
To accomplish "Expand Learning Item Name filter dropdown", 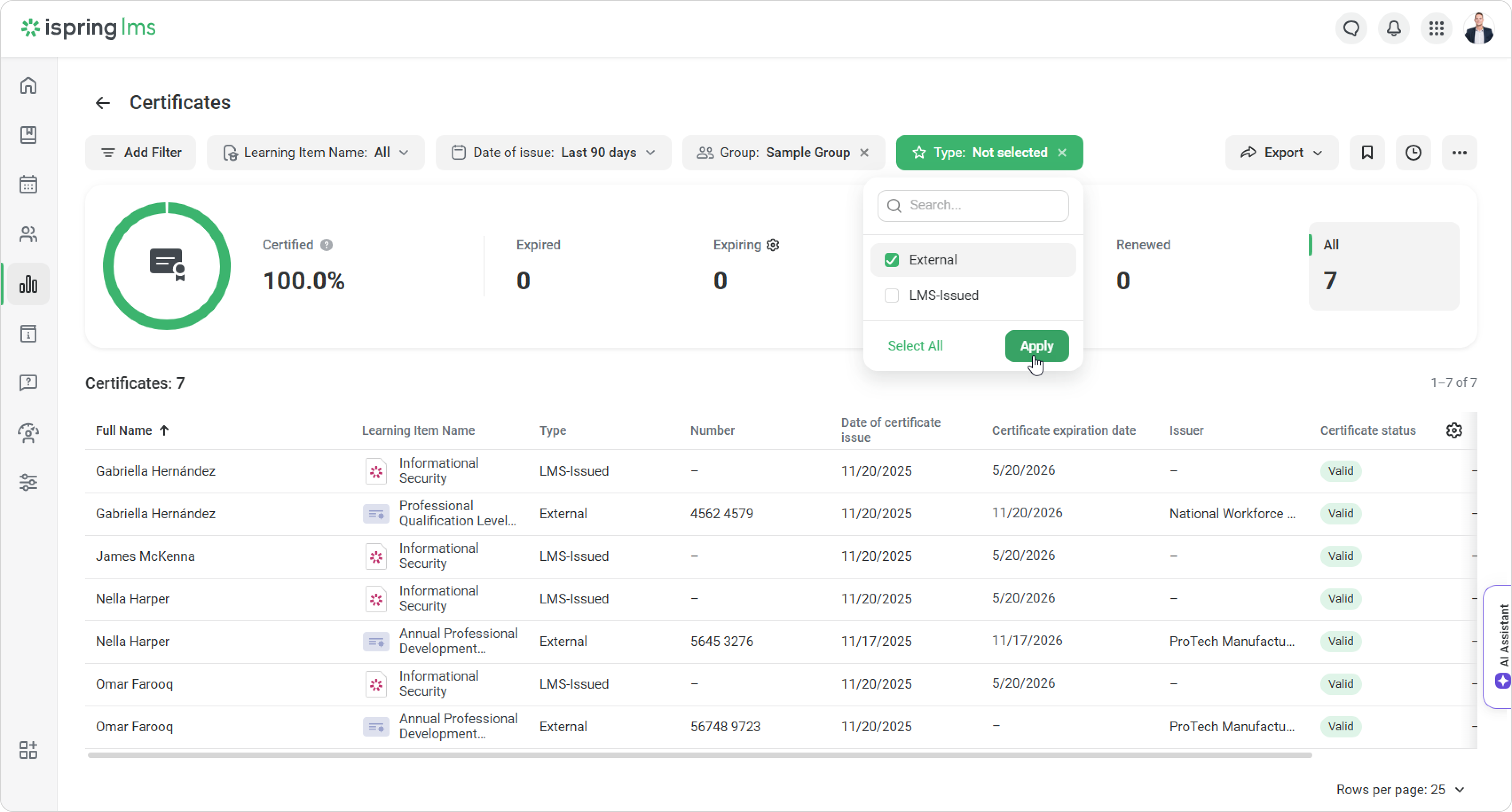I will tap(316, 153).
